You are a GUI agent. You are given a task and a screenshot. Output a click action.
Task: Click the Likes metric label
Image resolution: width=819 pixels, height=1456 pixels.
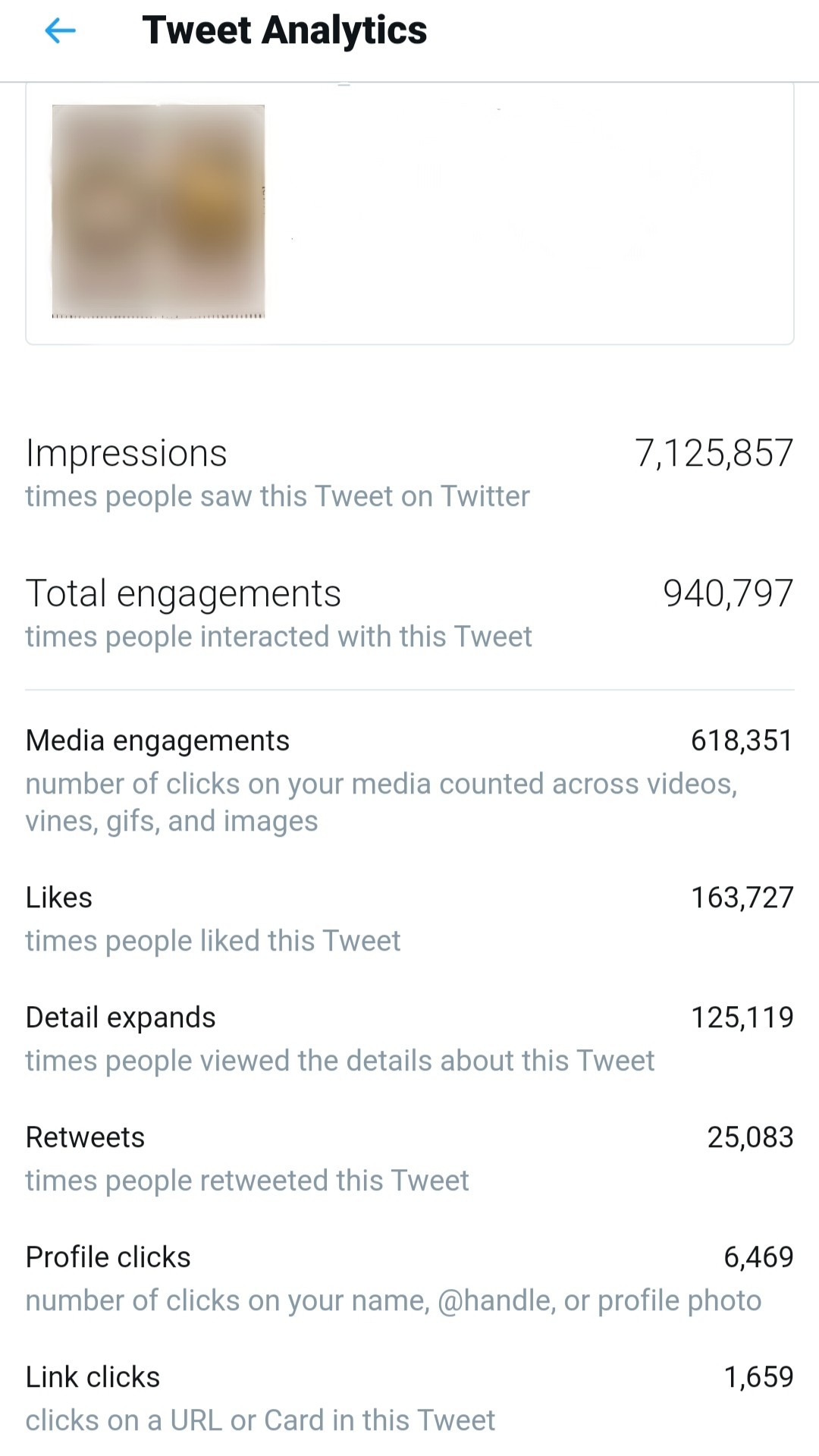pos(59,898)
